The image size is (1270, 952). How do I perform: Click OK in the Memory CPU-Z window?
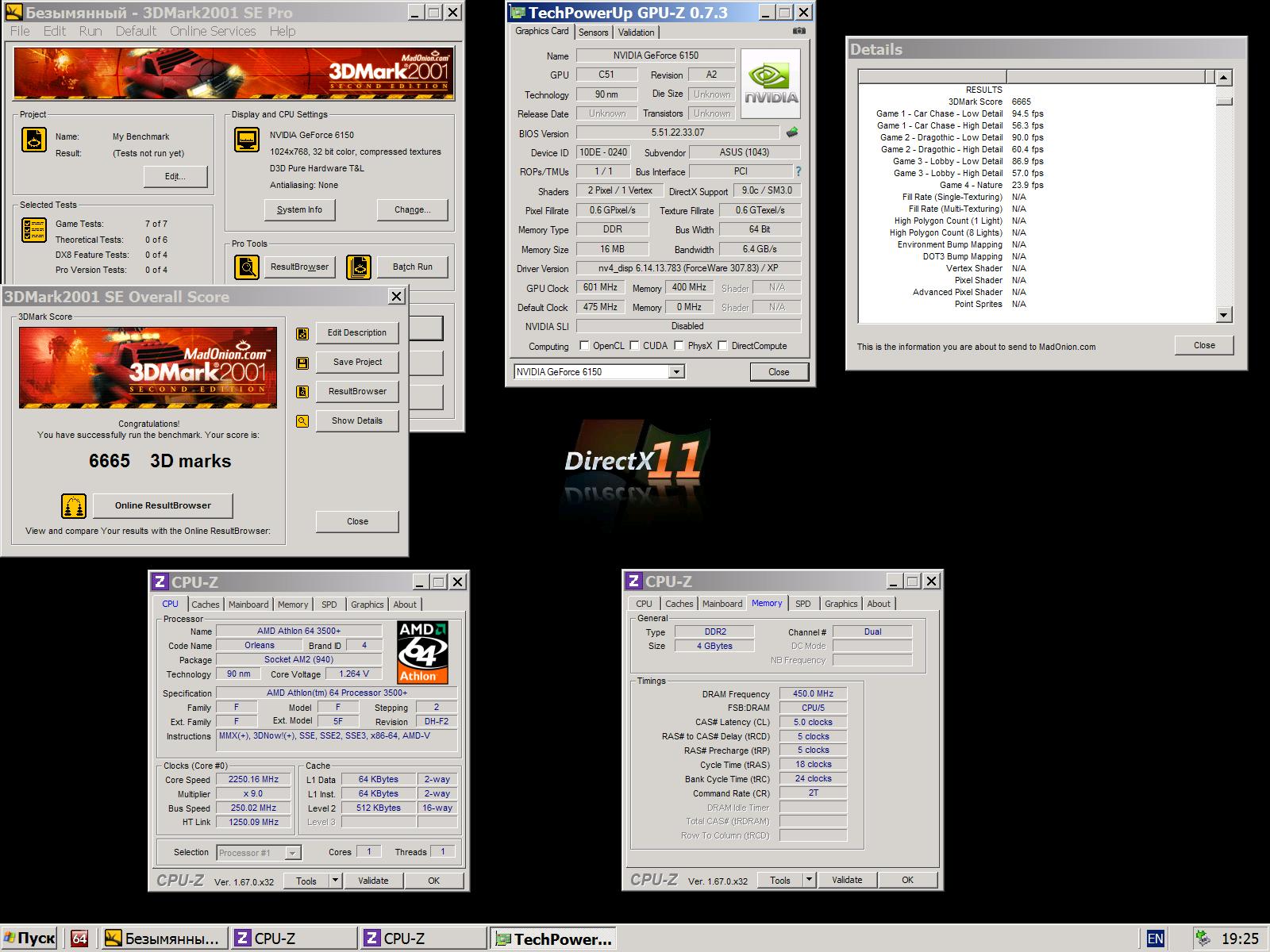(x=907, y=880)
